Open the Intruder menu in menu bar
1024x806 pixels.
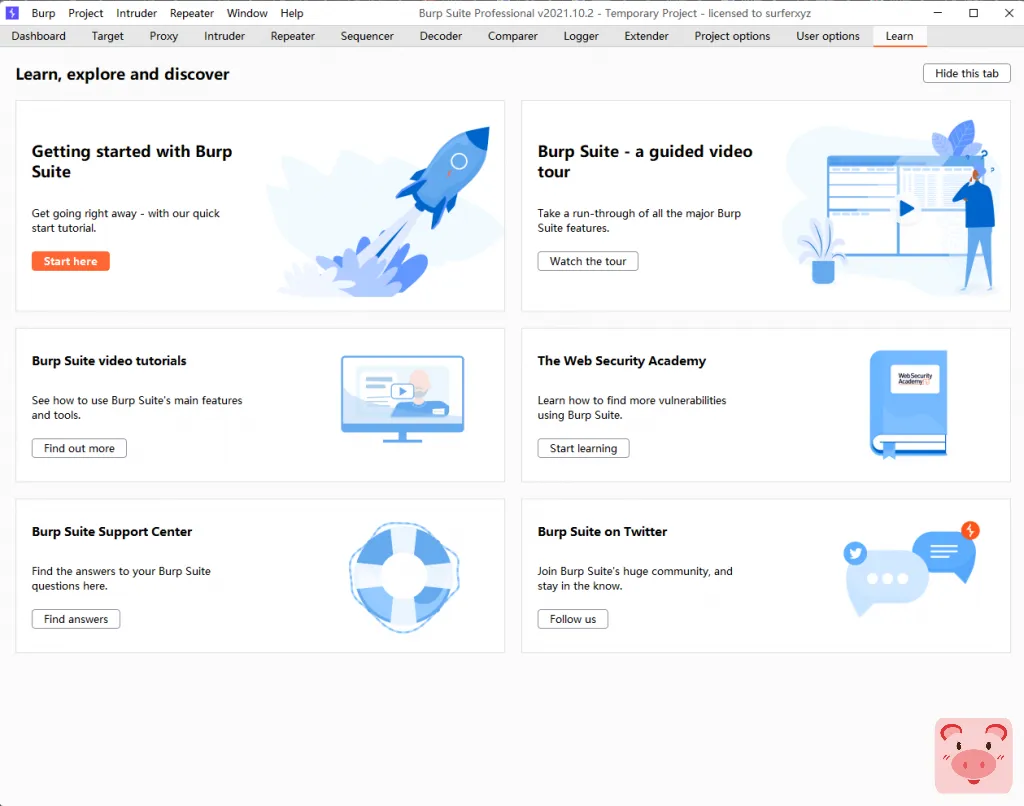pos(136,13)
